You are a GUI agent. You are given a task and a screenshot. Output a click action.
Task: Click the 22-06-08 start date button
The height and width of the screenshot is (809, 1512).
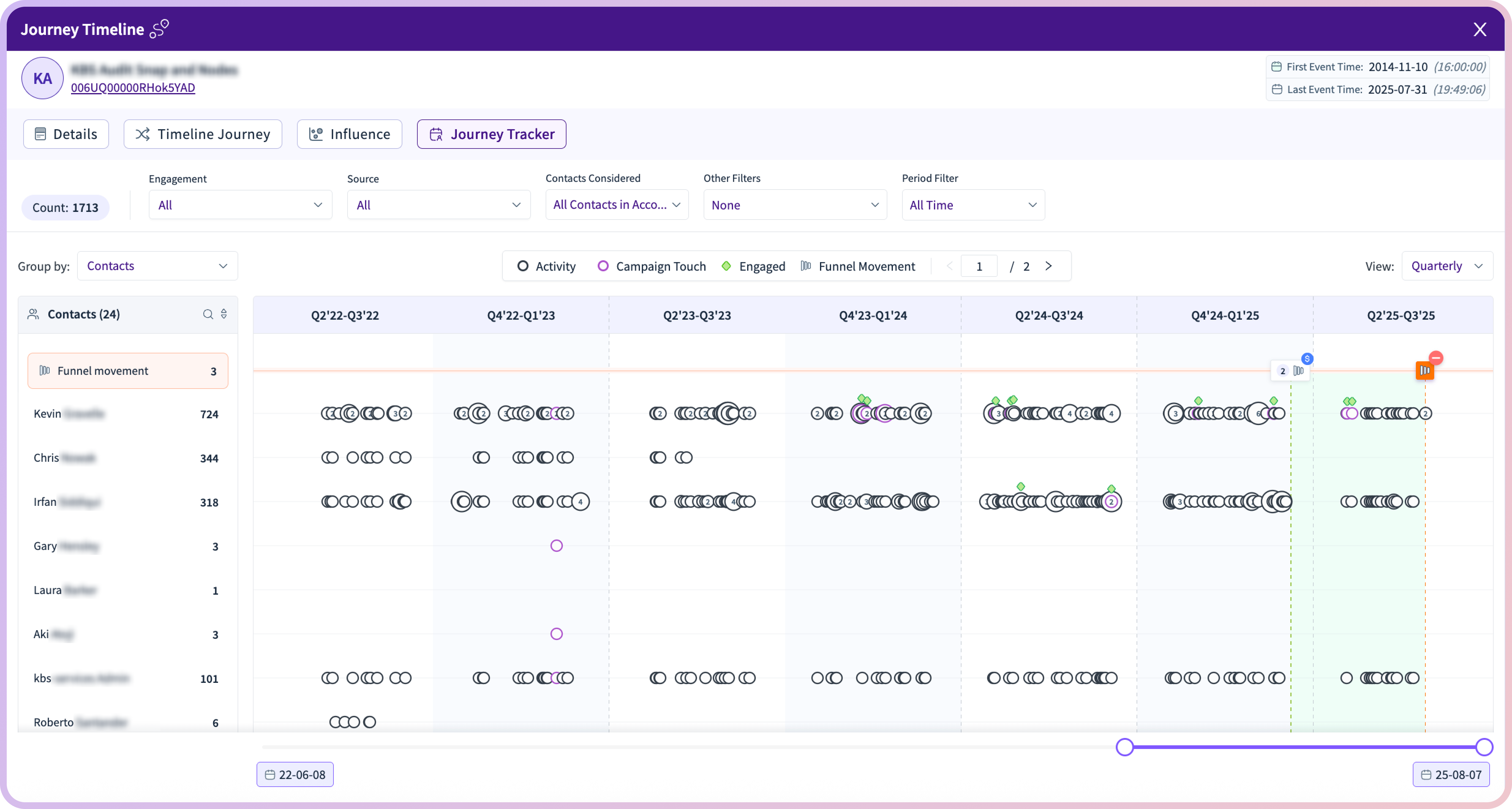[295, 774]
